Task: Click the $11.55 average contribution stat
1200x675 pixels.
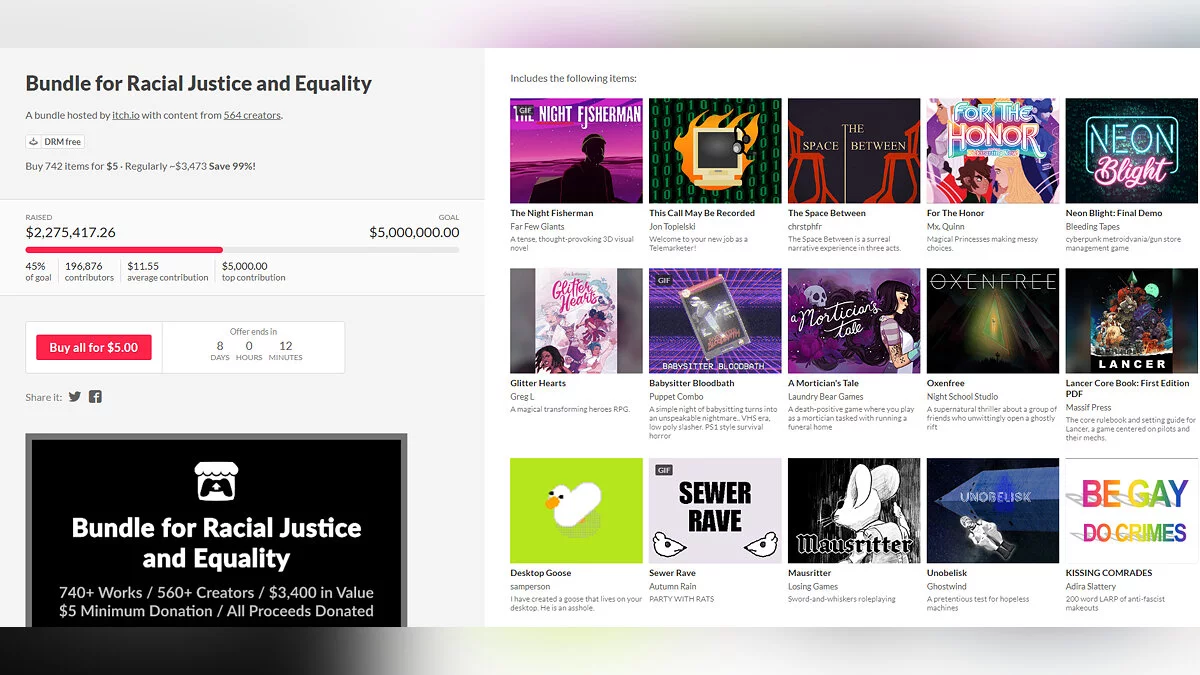Action: (168, 272)
